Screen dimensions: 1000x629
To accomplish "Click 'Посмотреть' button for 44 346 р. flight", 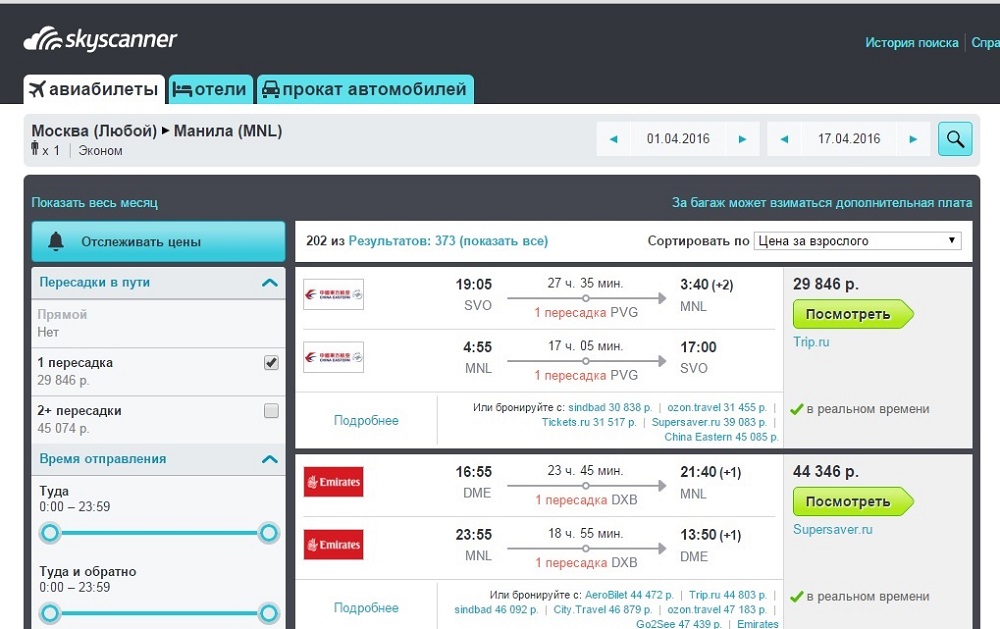I will [x=853, y=501].
